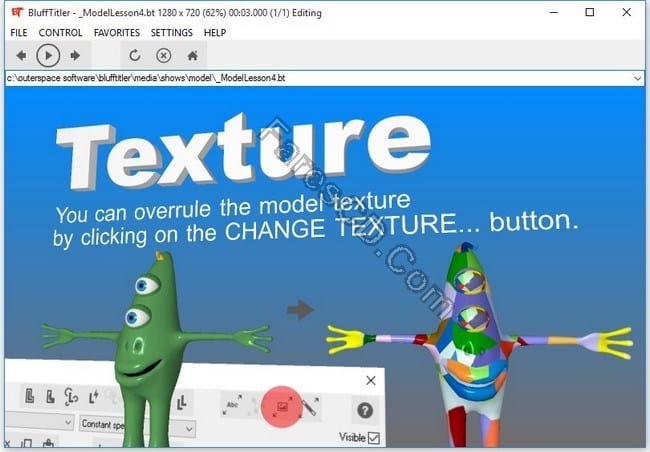Open the SETTINGS menu
This screenshot has width=650, height=452.
[x=172, y=33]
